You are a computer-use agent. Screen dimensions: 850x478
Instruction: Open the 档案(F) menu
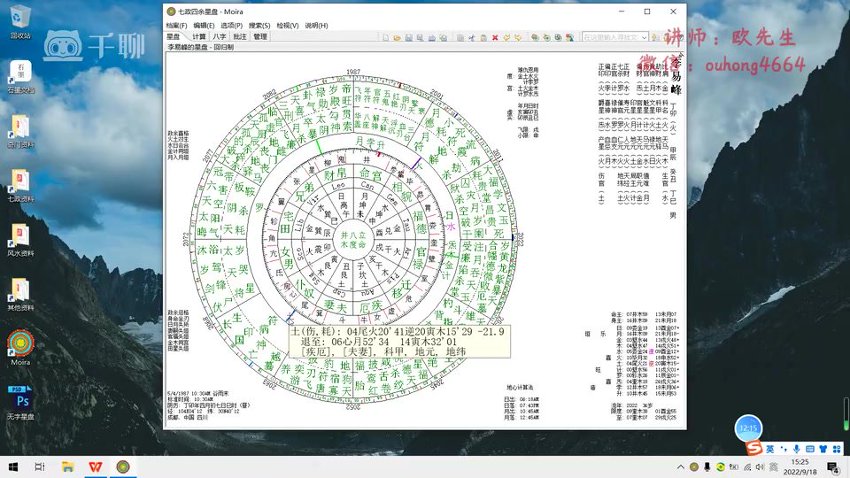(x=176, y=25)
